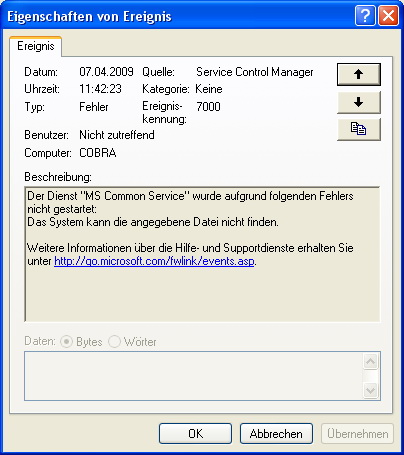
Task: Click inside the empty Daten text area
Action: click(193, 376)
